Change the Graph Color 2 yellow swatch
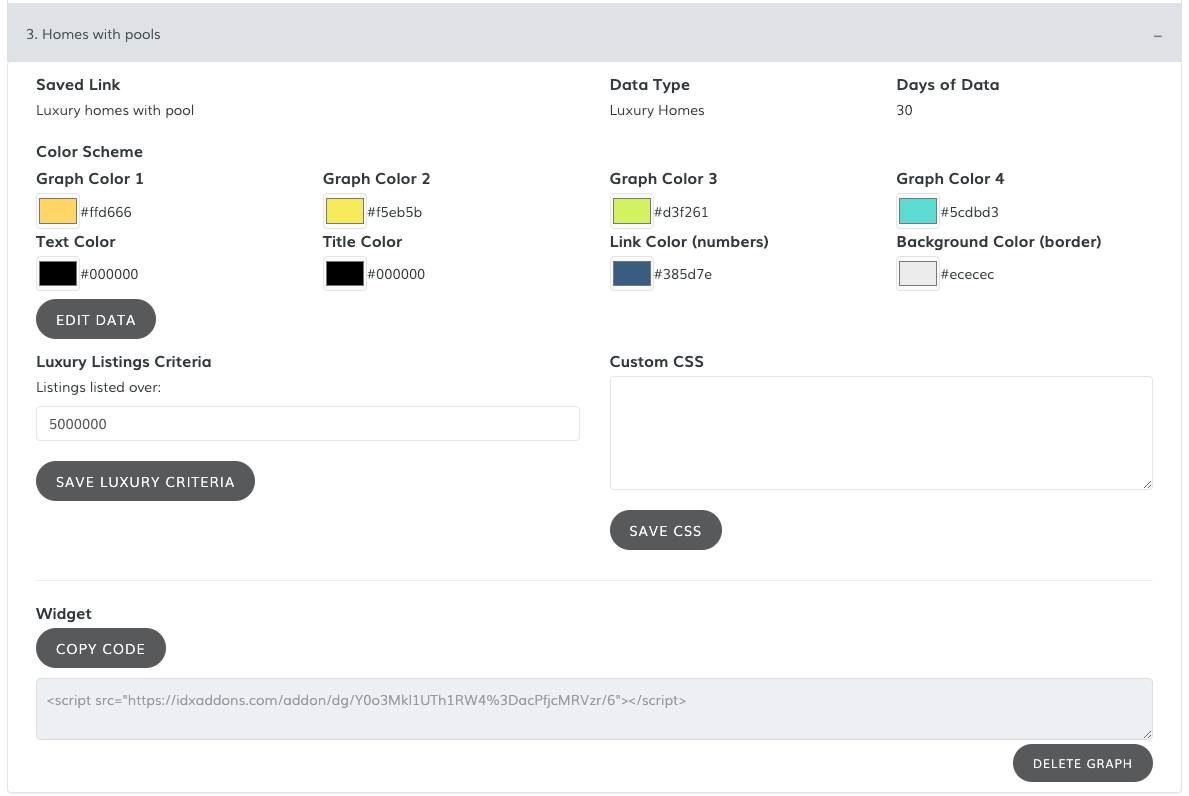The width and height of the screenshot is (1189, 796). [x=344, y=211]
